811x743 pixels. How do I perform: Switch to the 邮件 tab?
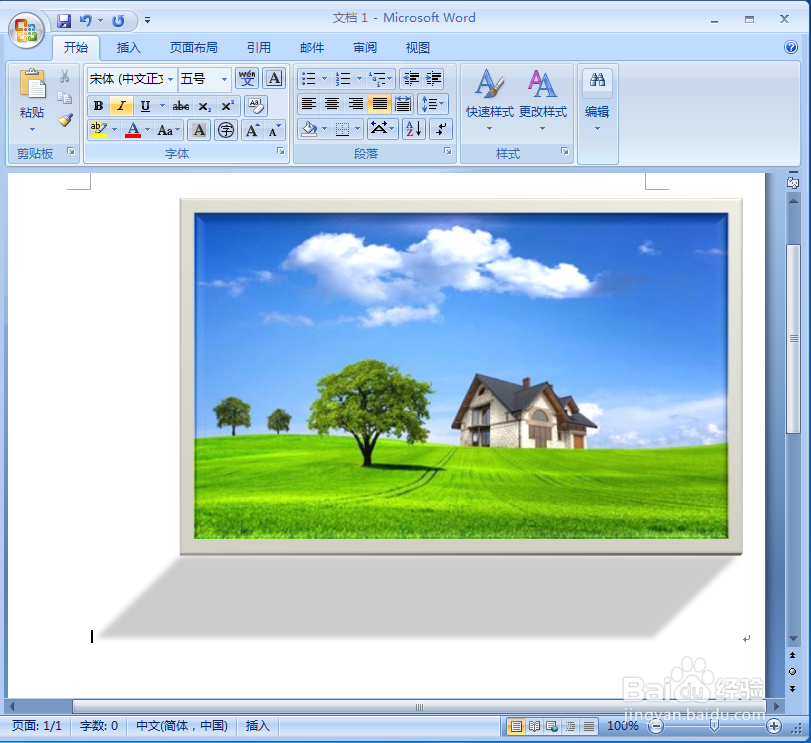pos(312,48)
